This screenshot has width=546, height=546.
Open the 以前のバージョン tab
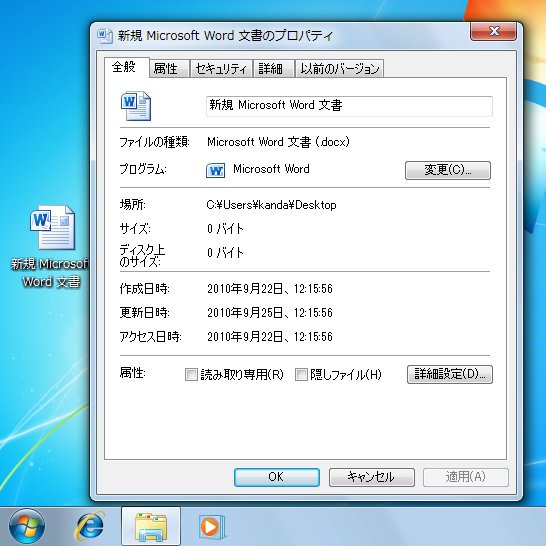click(x=340, y=68)
